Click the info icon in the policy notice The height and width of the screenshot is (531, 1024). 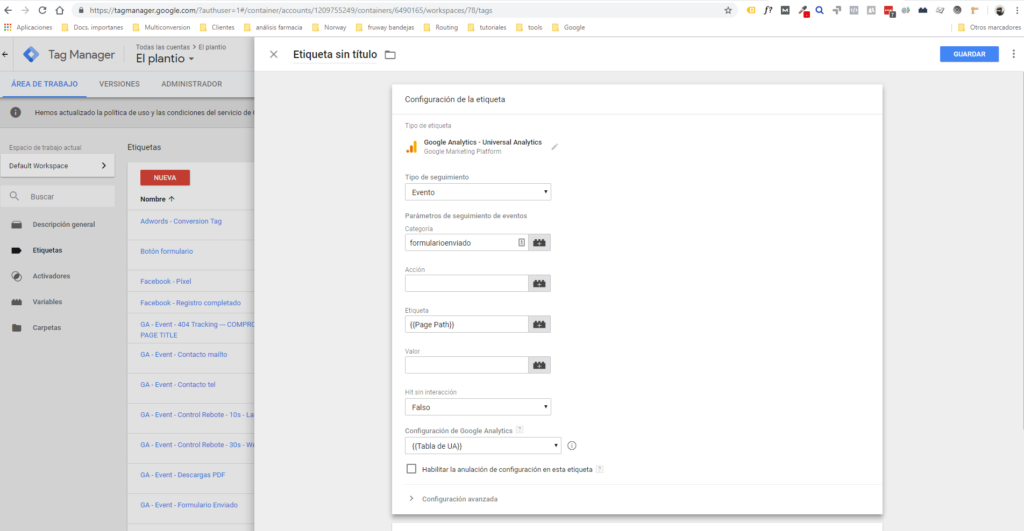click(16, 112)
